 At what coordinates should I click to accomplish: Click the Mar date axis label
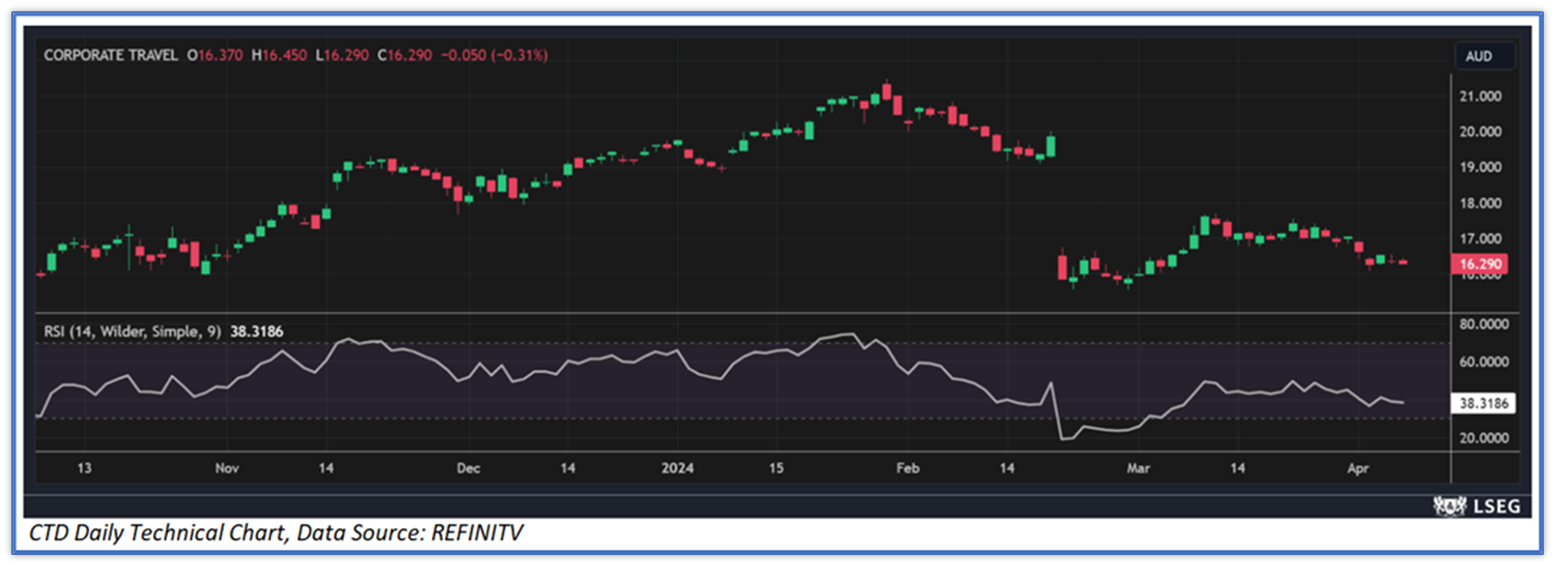[1137, 467]
